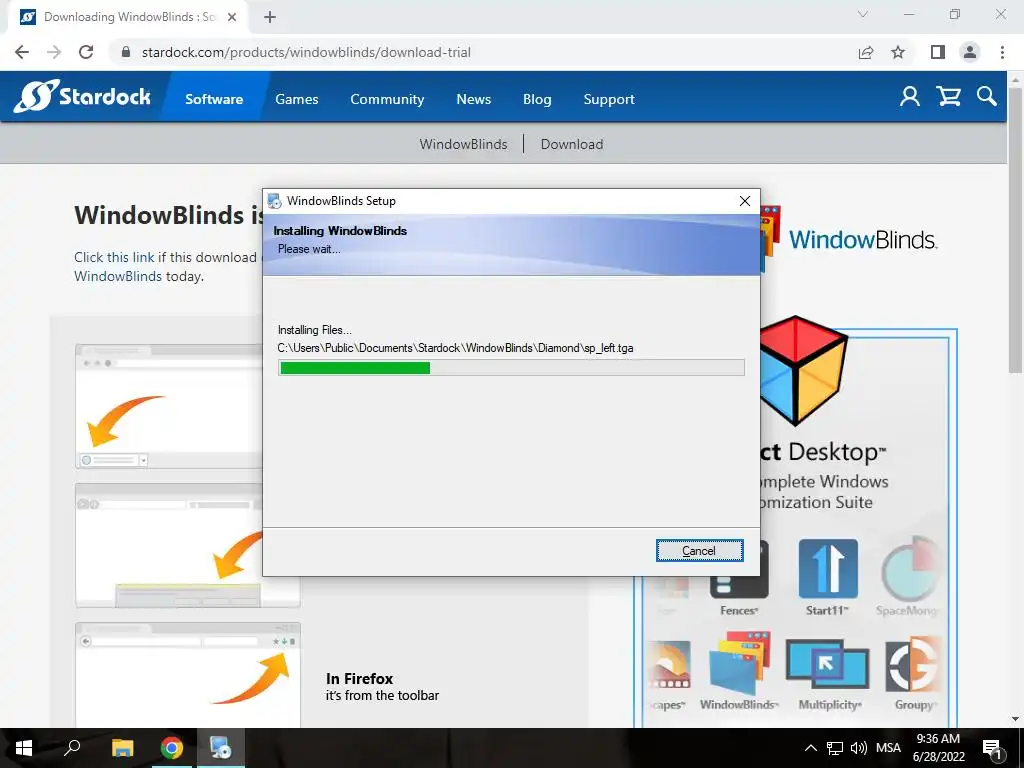The image size is (1024, 768).
Task: Open the News menu
Action: (x=473, y=99)
